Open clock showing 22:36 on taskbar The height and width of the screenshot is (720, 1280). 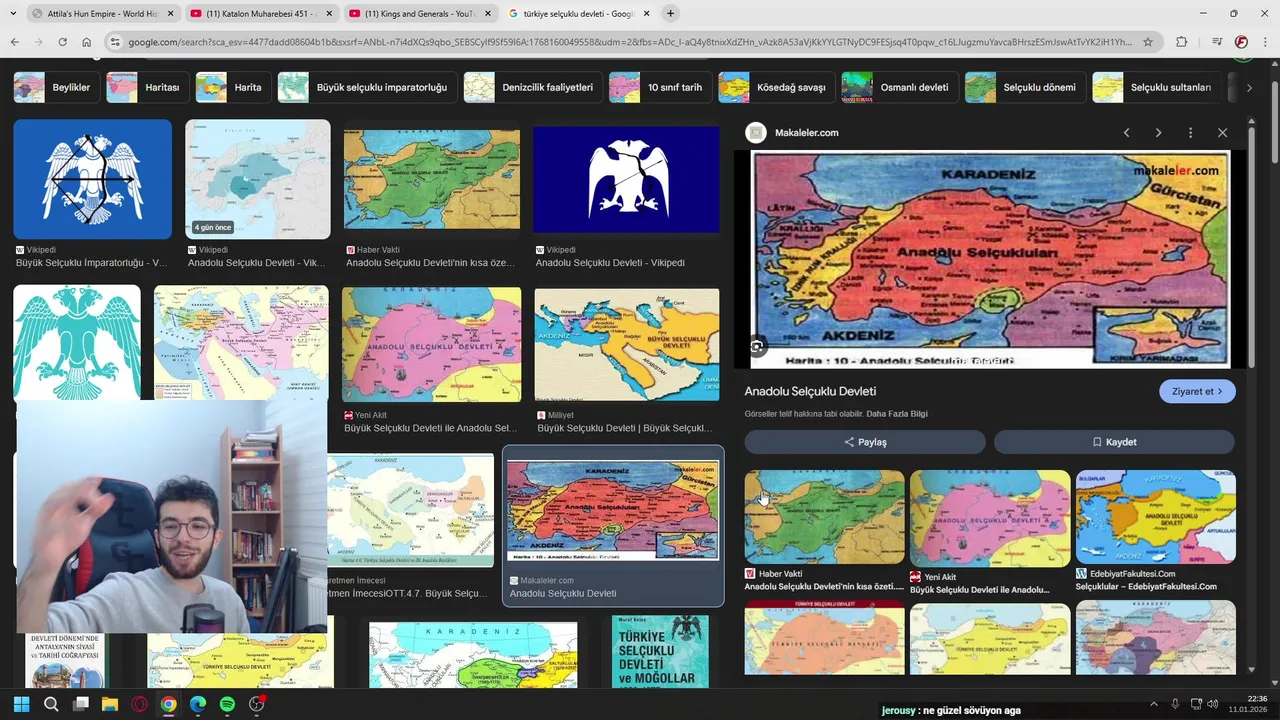click(1247, 704)
